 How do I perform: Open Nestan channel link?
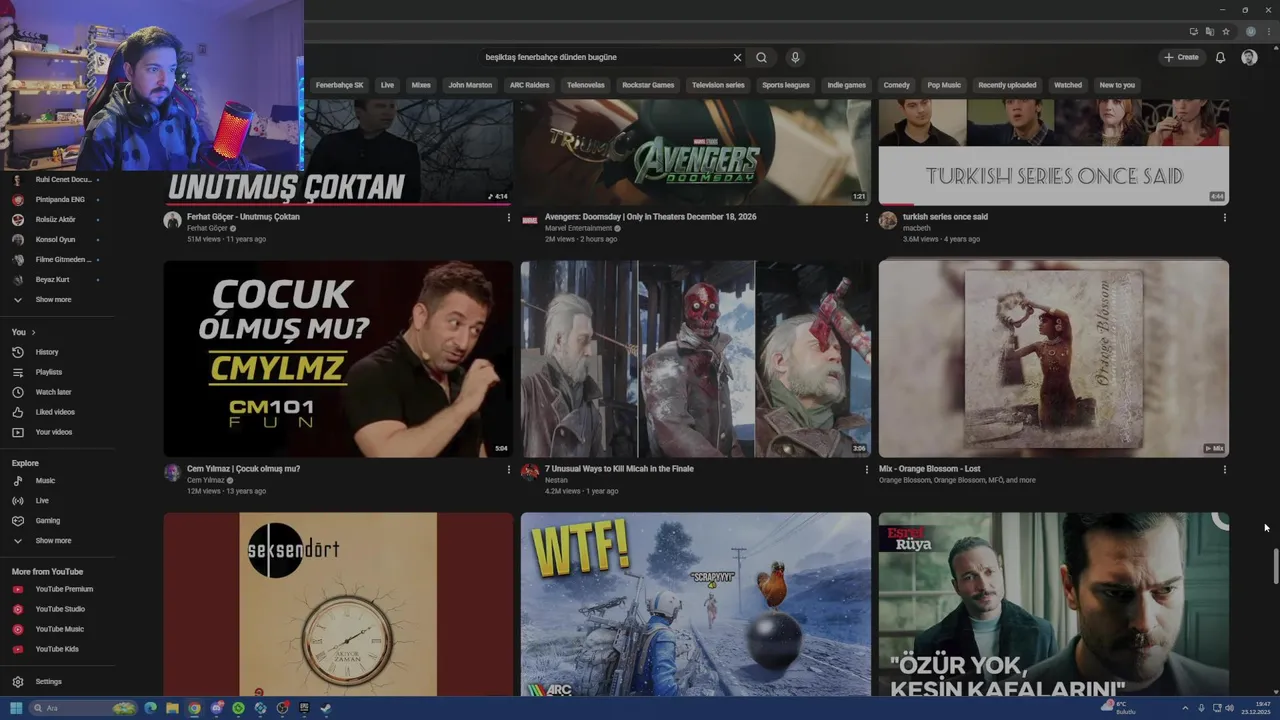click(556, 480)
